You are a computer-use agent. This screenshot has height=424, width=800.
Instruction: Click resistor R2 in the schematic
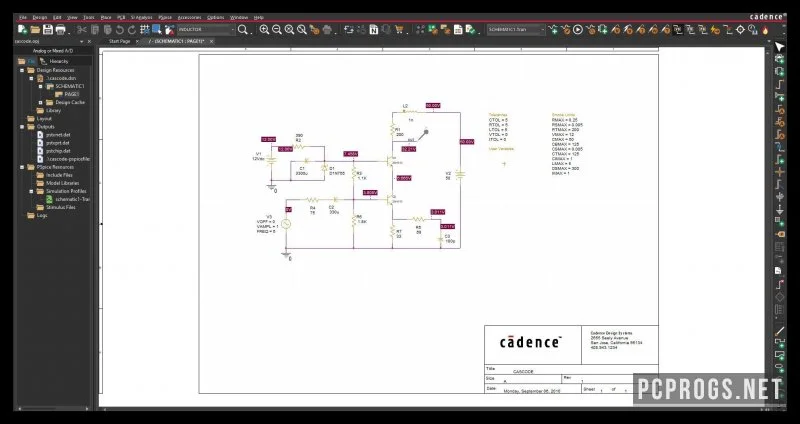click(299, 146)
